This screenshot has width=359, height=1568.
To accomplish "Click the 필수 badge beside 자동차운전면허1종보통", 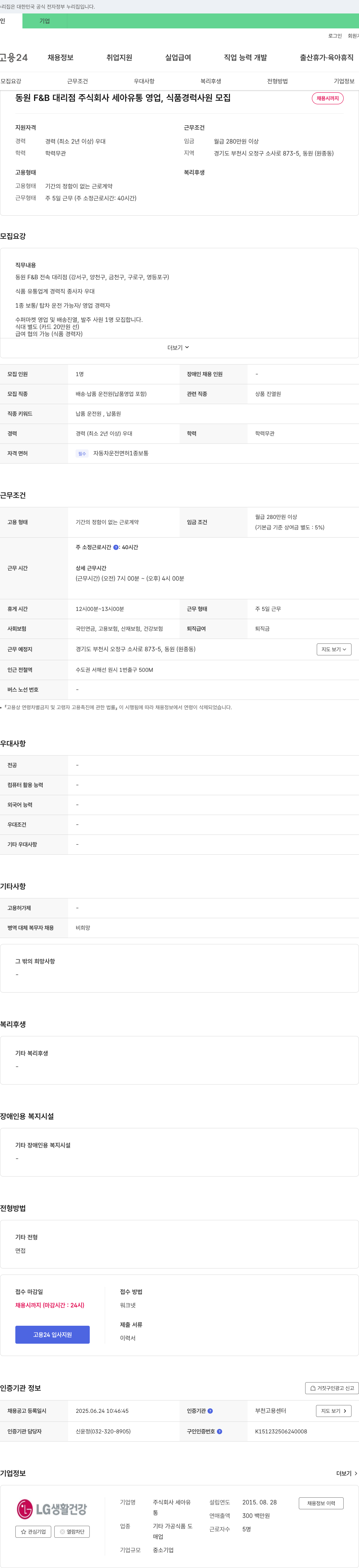I will coord(82,454).
